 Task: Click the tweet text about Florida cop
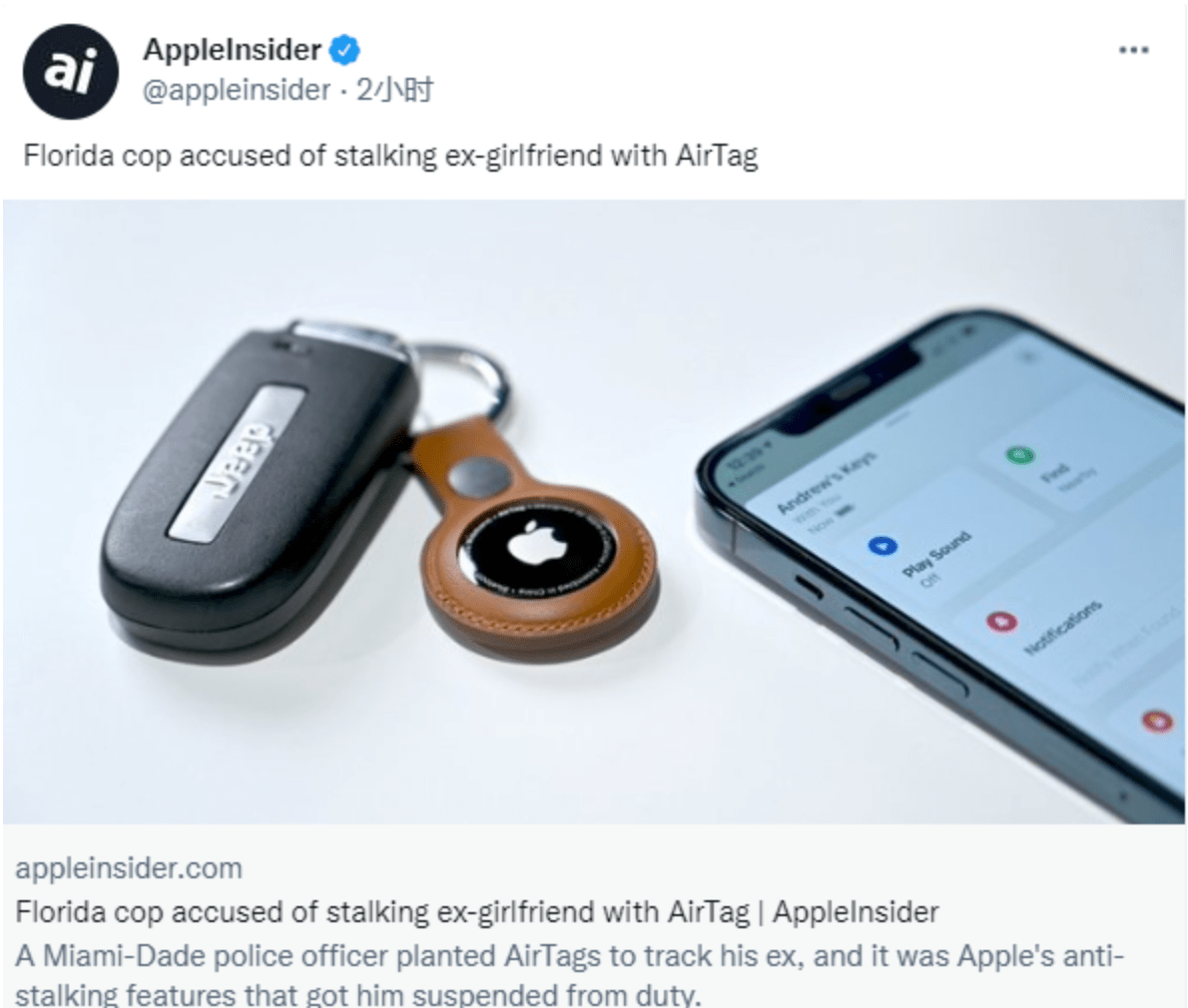coord(390,156)
